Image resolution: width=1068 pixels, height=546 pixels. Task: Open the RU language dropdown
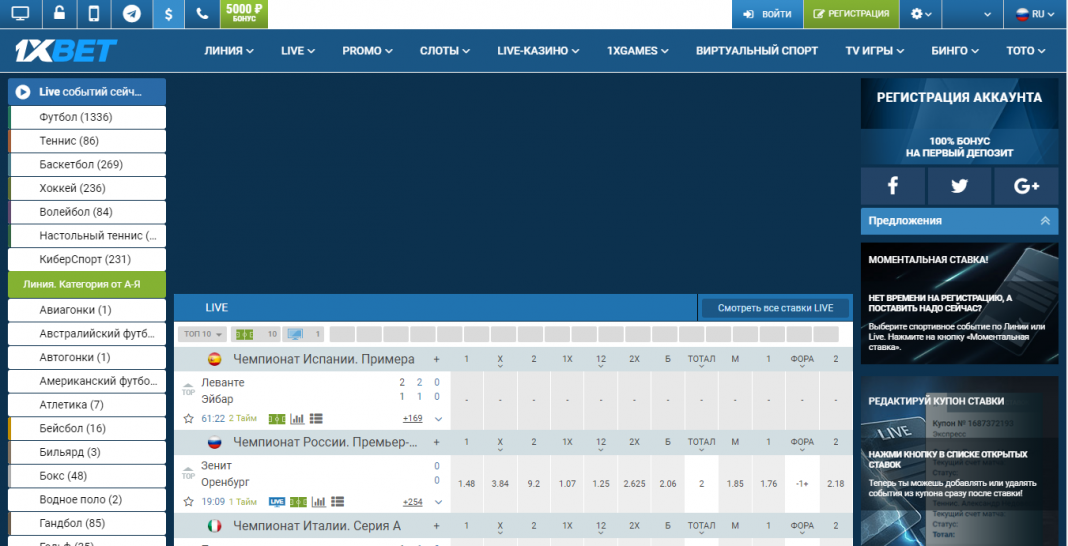[1030, 14]
